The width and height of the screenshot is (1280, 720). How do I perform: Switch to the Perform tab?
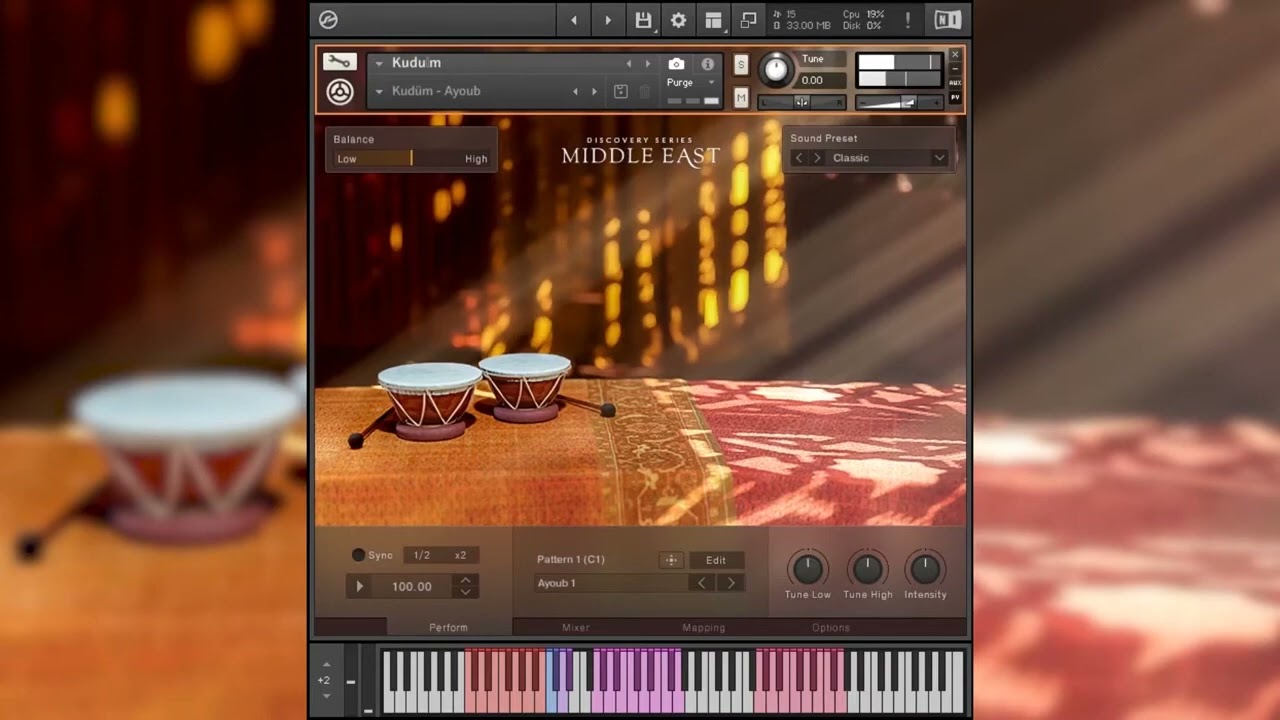click(448, 628)
